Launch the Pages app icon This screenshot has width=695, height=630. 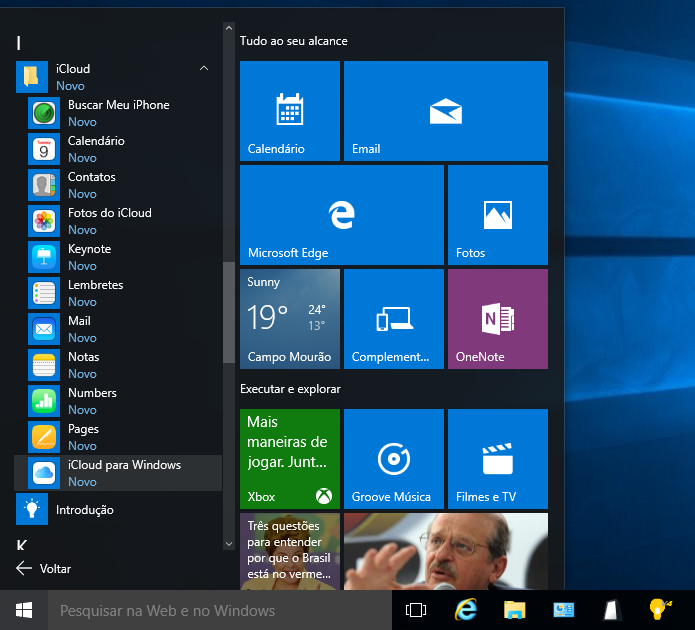point(44,437)
